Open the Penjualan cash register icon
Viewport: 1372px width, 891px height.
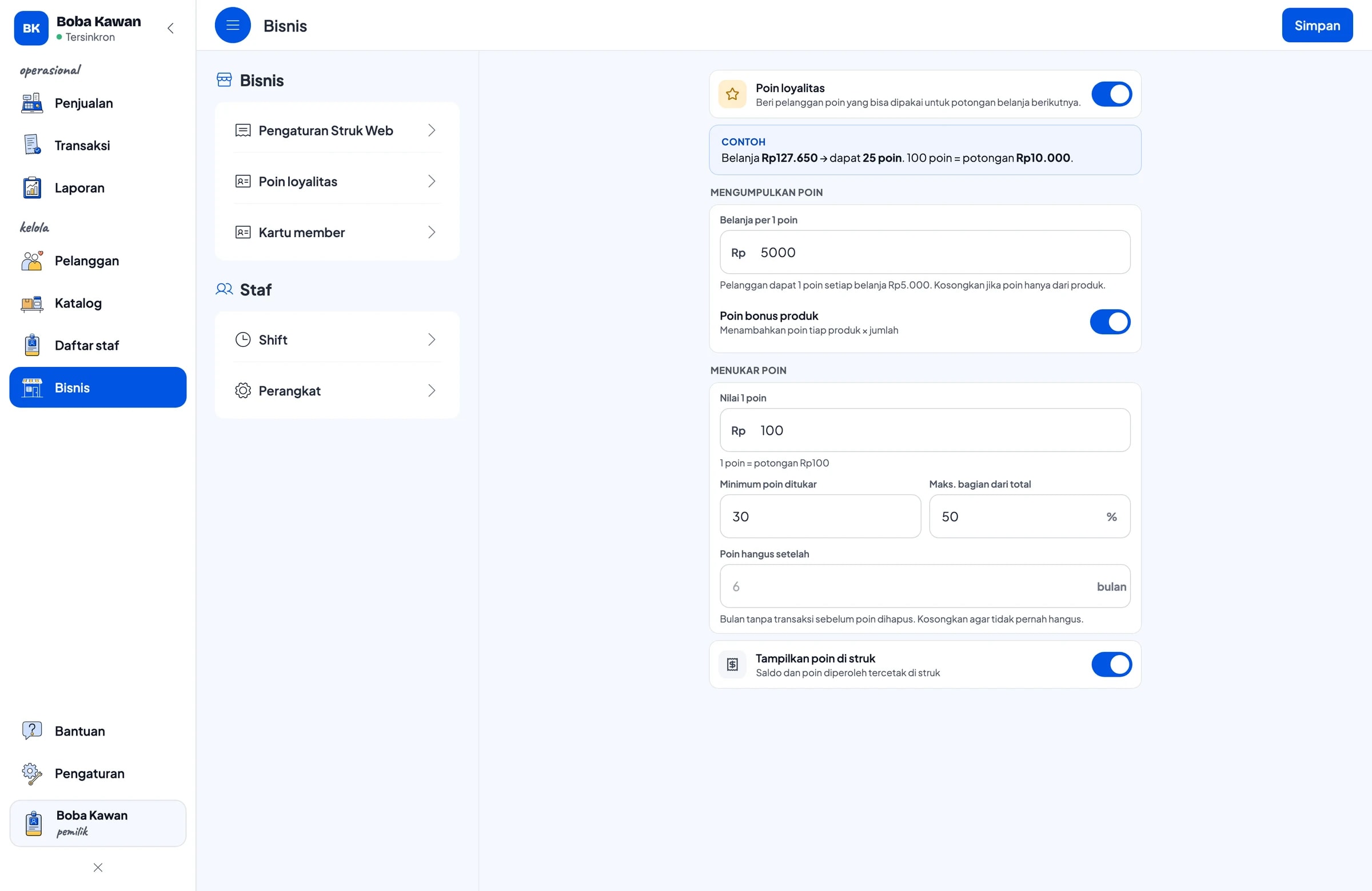(x=32, y=103)
